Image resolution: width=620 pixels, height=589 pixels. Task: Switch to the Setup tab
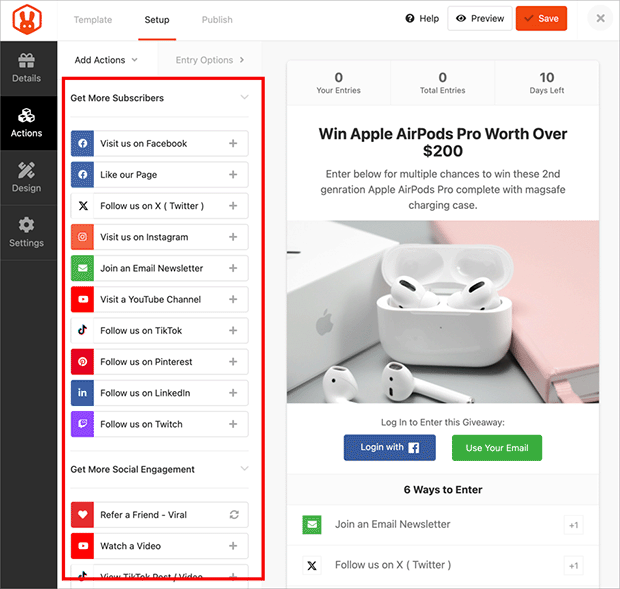click(157, 20)
